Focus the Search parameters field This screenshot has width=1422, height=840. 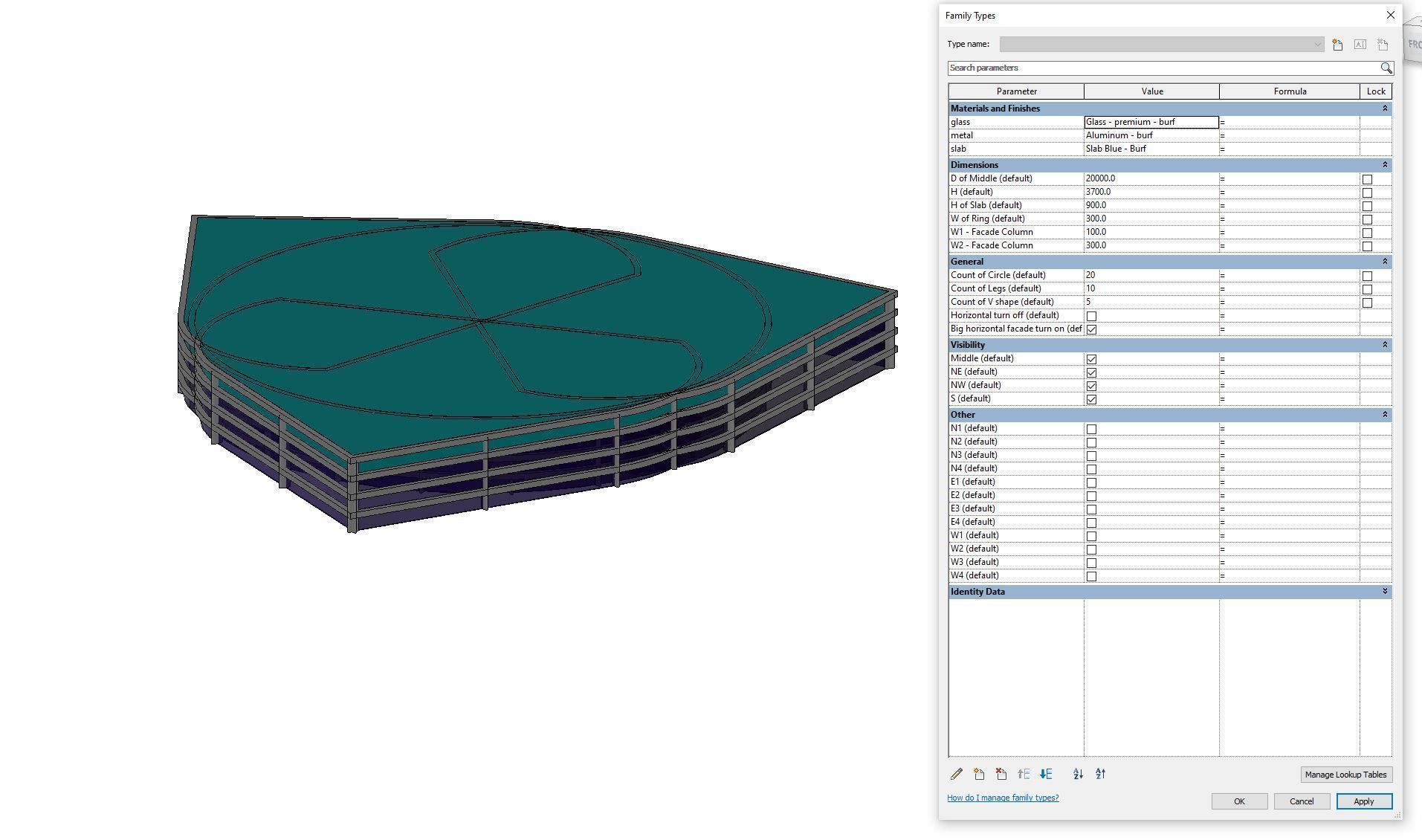pyautogui.click(x=1163, y=68)
